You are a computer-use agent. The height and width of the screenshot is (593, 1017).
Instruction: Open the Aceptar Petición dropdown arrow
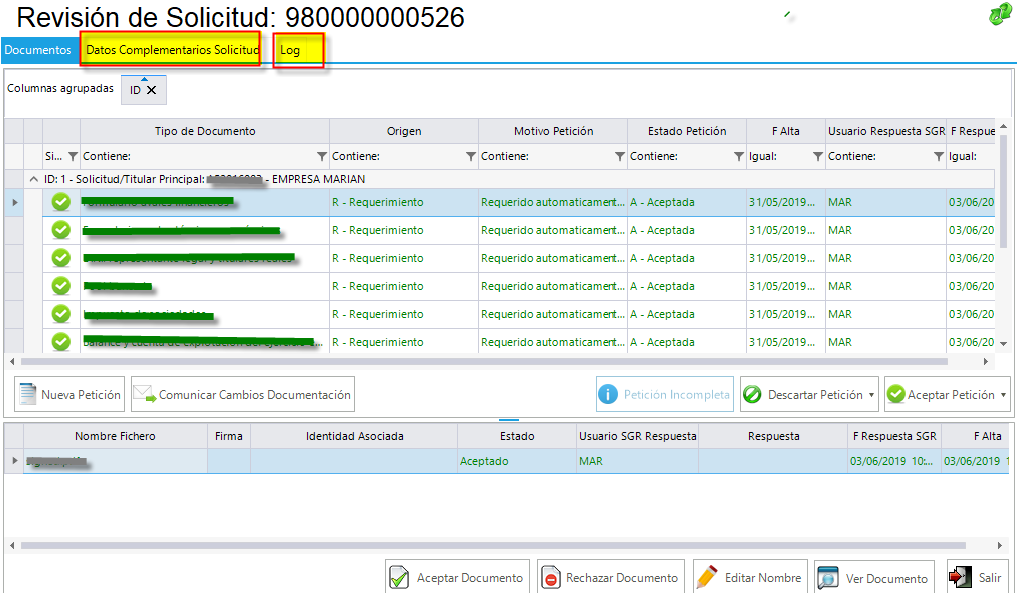coord(1003,394)
